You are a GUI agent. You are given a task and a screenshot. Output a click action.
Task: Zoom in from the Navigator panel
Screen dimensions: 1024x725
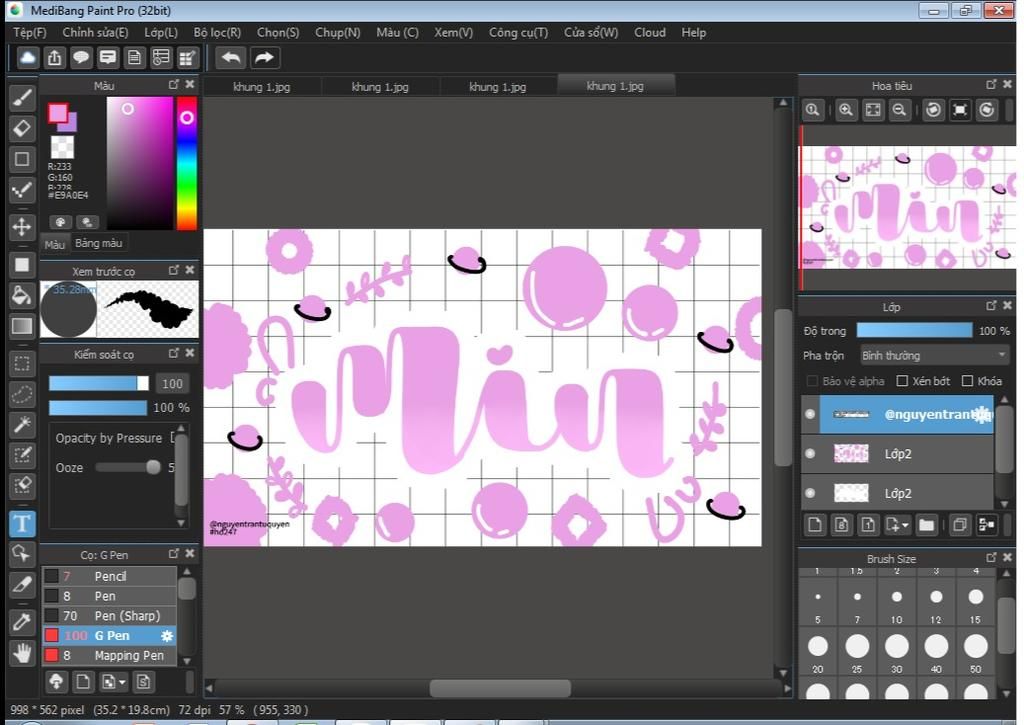pos(846,110)
